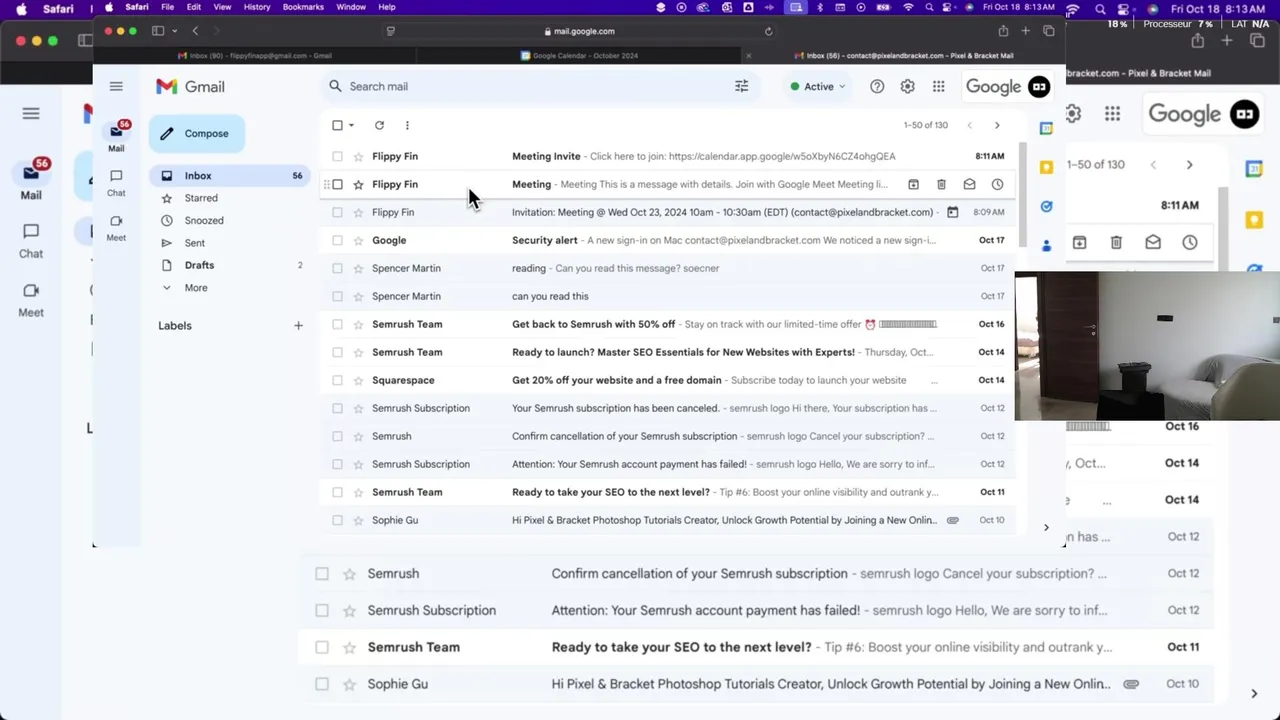1280x720 pixels.
Task: Open Tasks in front window side panel
Action: pyautogui.click(x=1046, y=206)
